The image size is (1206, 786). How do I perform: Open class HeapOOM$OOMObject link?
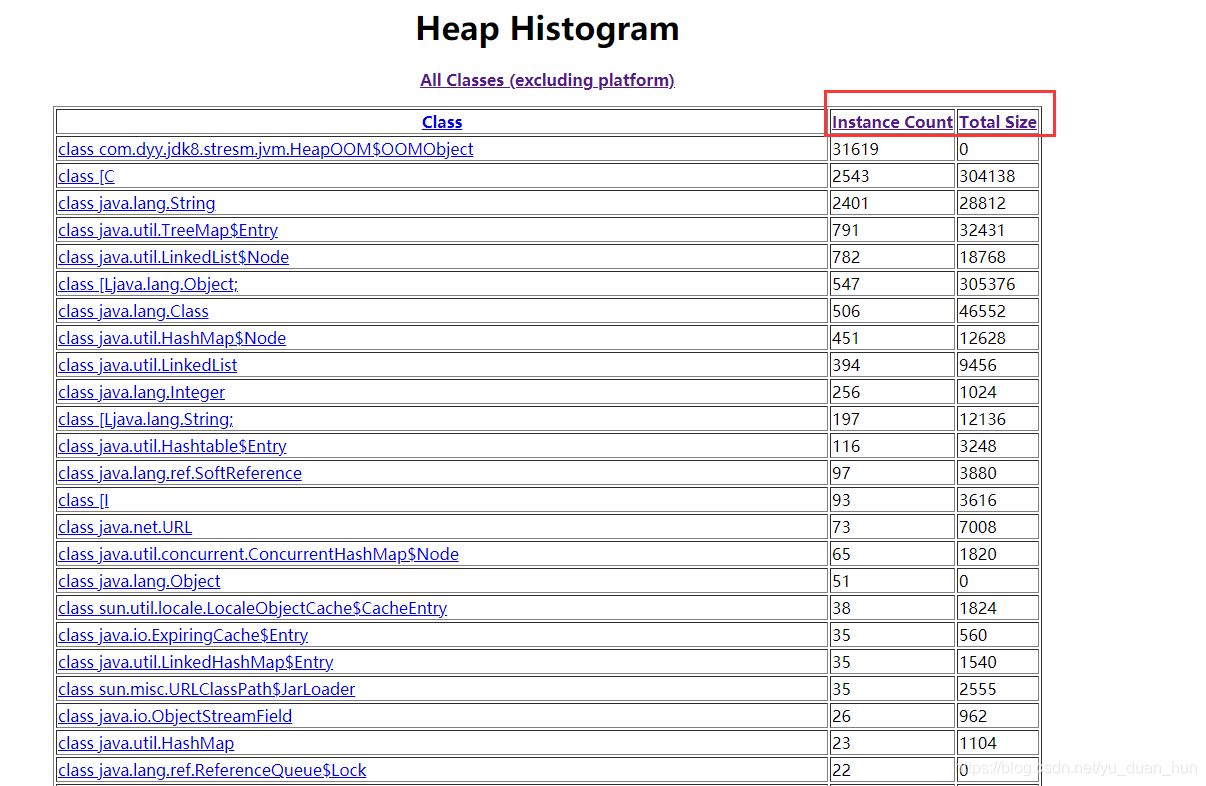point(266,149)
